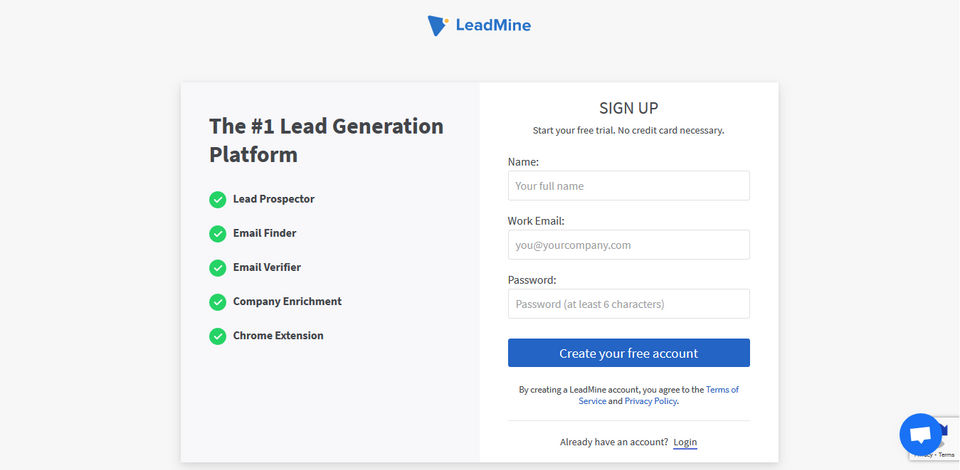This screenshot has width=960, height=470.
Task: Click the Chrome Extension checkmark icon
Action: point(217,336)
